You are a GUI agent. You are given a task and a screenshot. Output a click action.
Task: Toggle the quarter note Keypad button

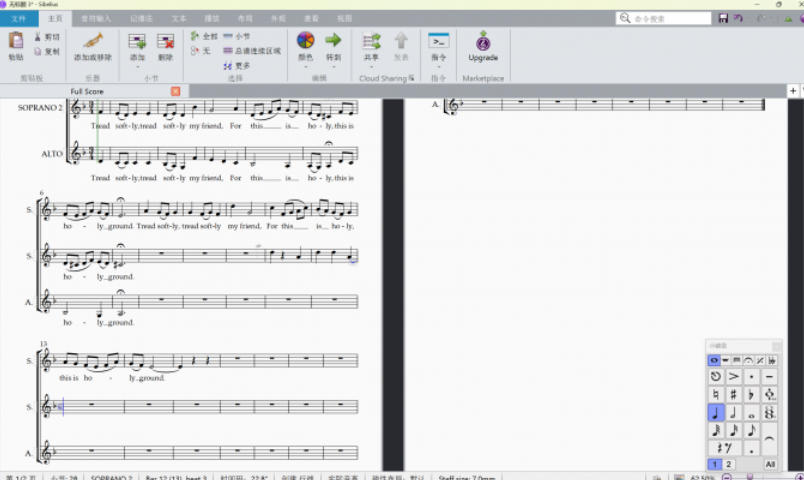[x=716, y=412]
